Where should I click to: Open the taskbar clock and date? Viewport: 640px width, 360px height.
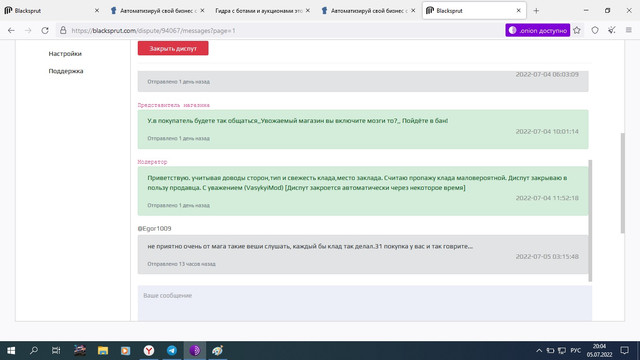pos(599,351)
